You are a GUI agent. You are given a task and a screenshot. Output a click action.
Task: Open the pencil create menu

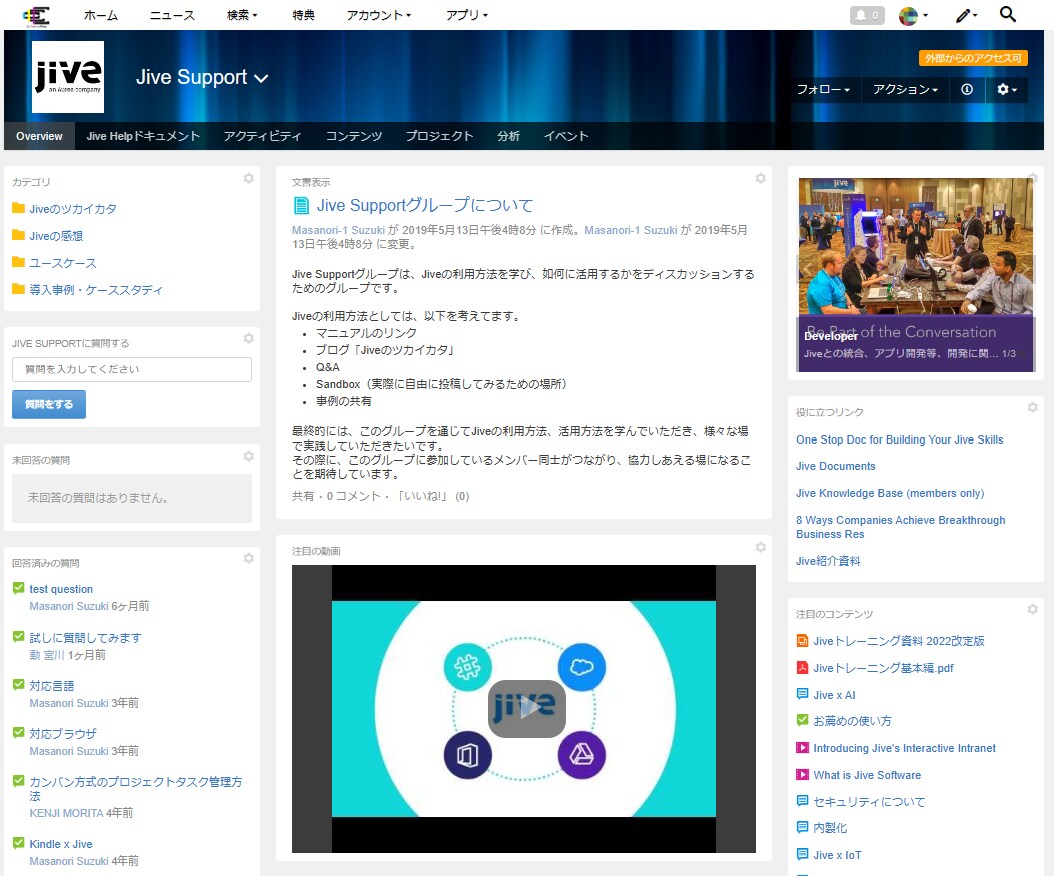click(x=966, y=15)
